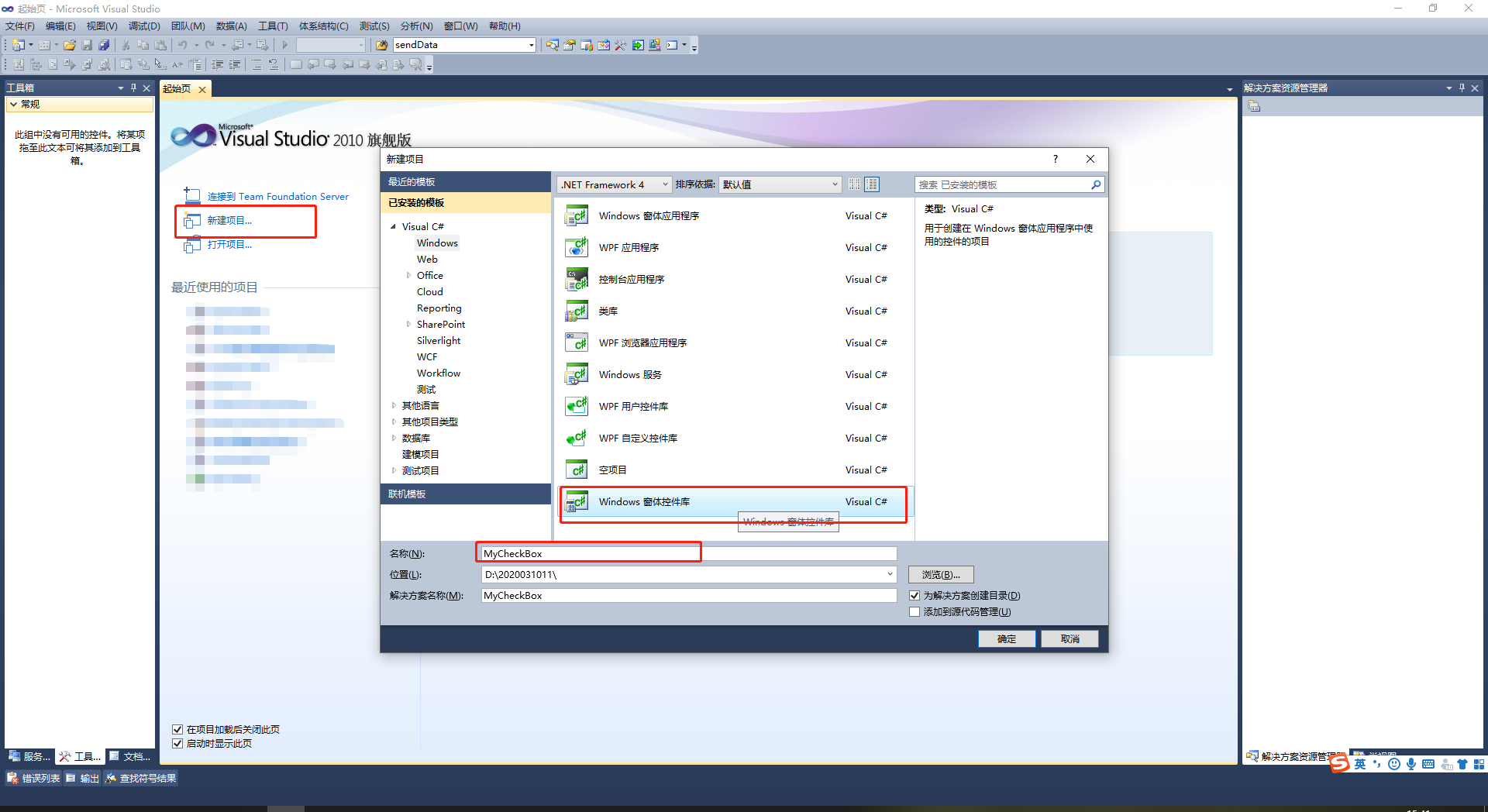1488x812 pixels.
Task: Toggle 在项目加载后关闭此页 checkbox
Action: (x=177, y=729)
